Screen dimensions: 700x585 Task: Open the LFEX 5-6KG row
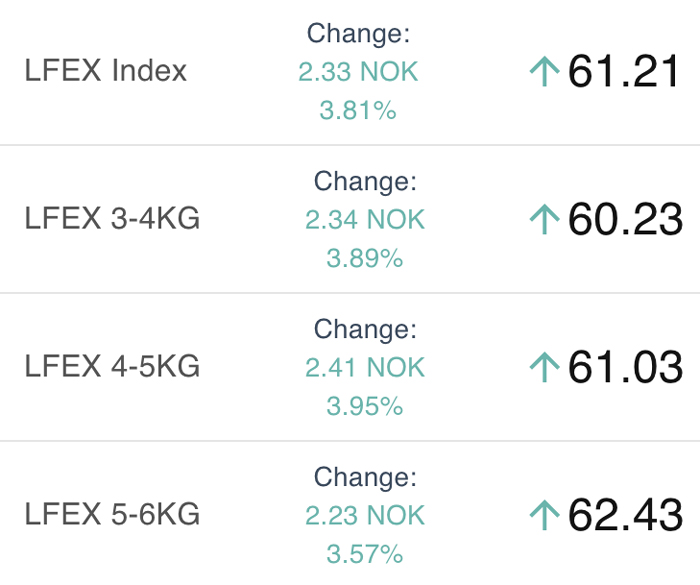[x=350, y=514]
